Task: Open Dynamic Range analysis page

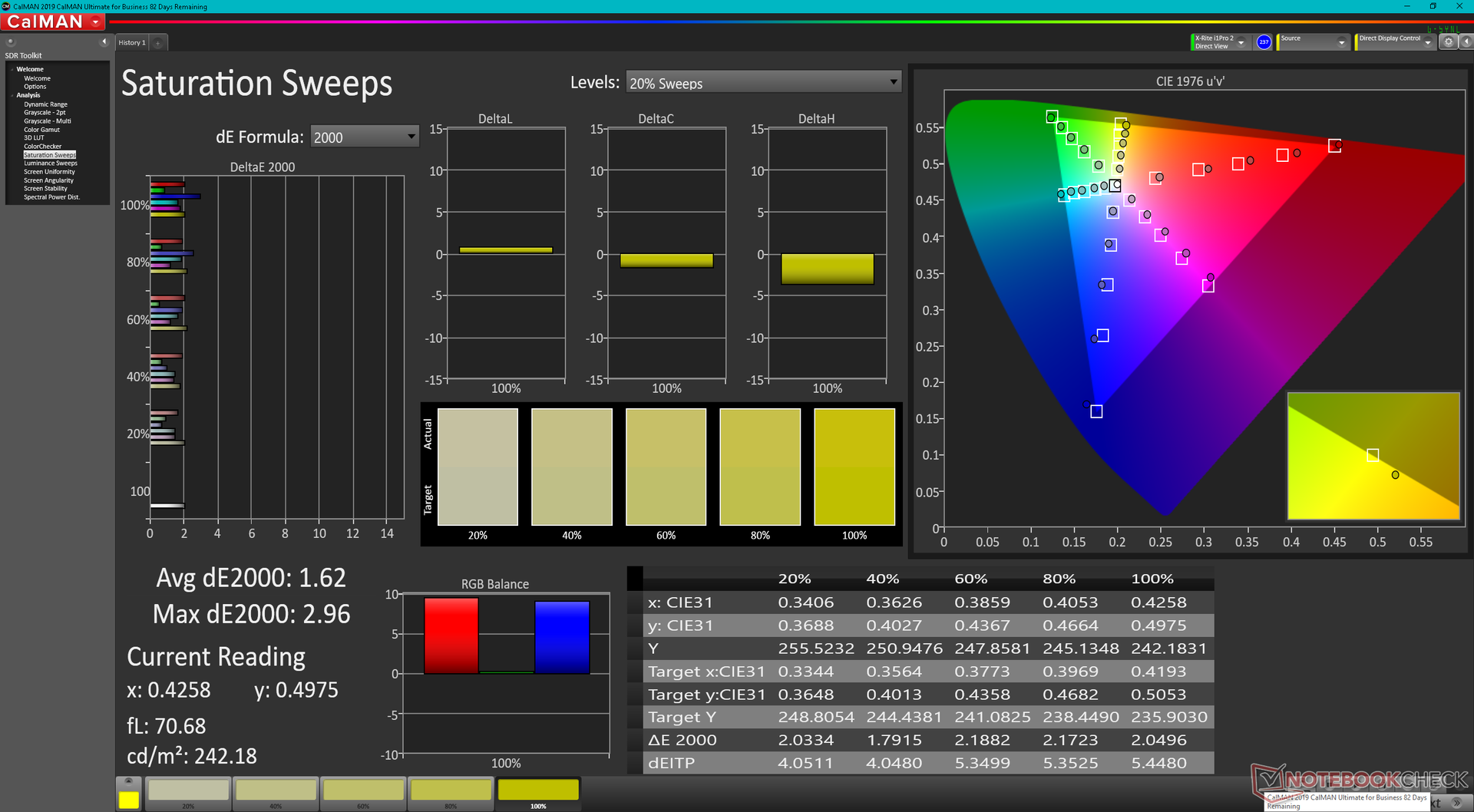Action: click(x=45, y=104)
